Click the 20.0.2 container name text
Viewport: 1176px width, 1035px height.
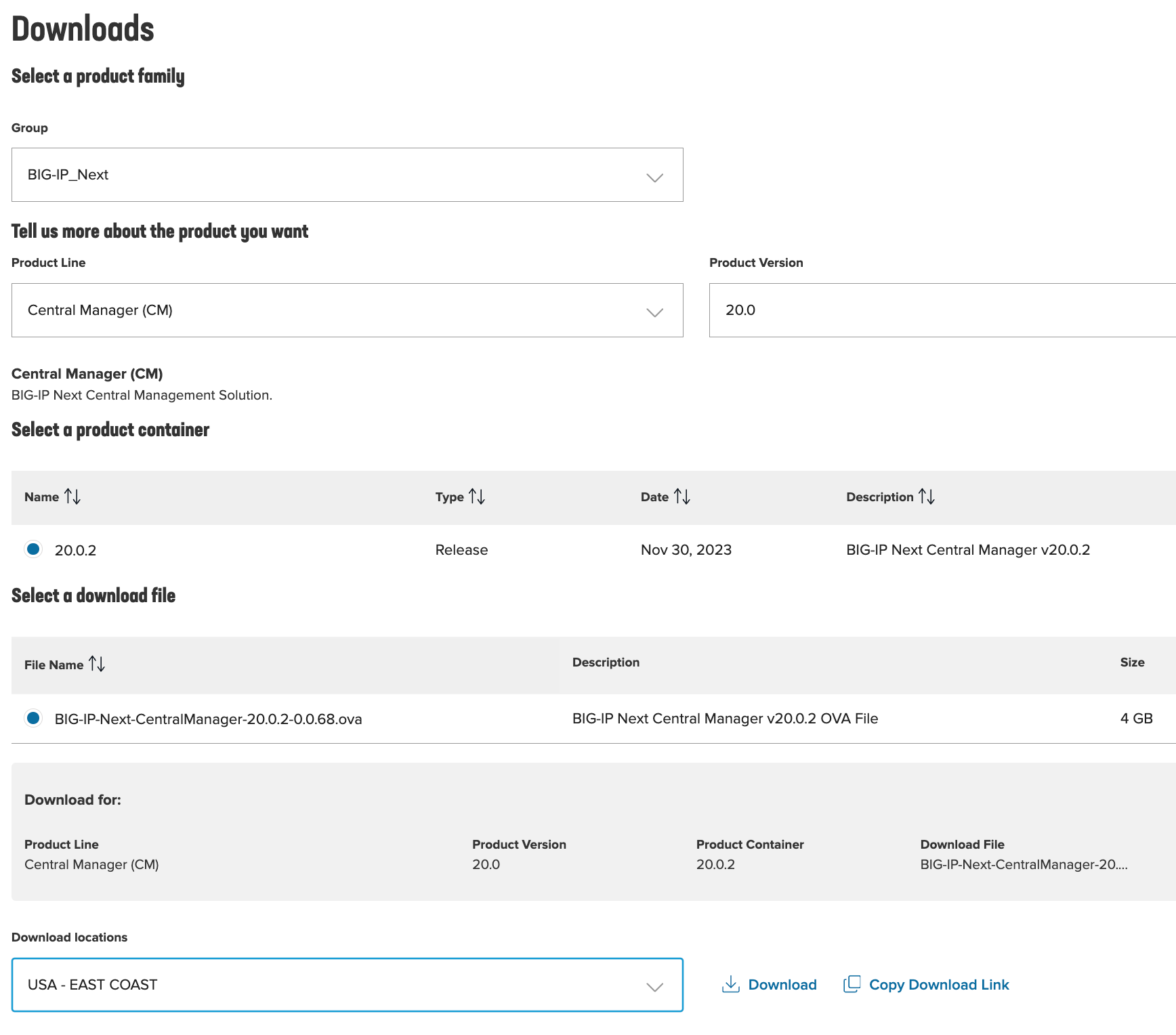point(75,550)
